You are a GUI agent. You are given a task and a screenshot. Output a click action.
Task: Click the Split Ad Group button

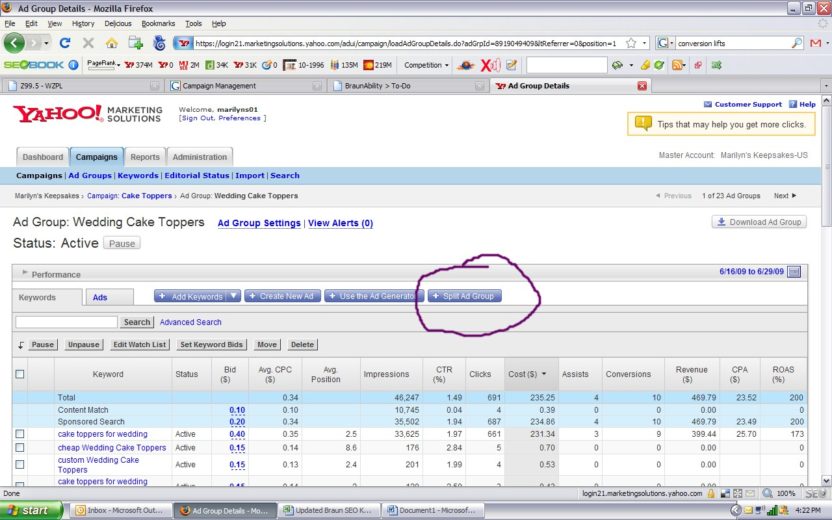click(464, 296)
